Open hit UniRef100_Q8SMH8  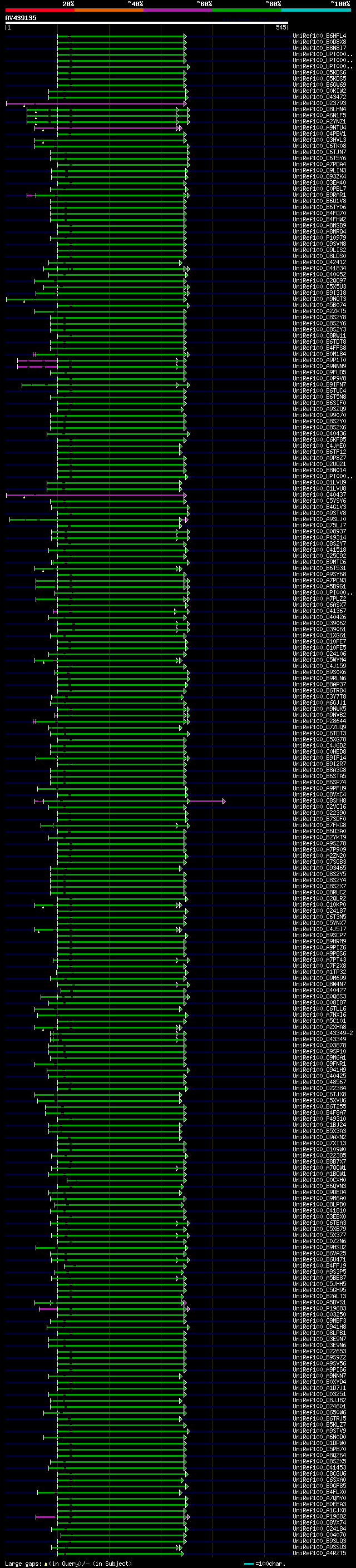point(319,800)
